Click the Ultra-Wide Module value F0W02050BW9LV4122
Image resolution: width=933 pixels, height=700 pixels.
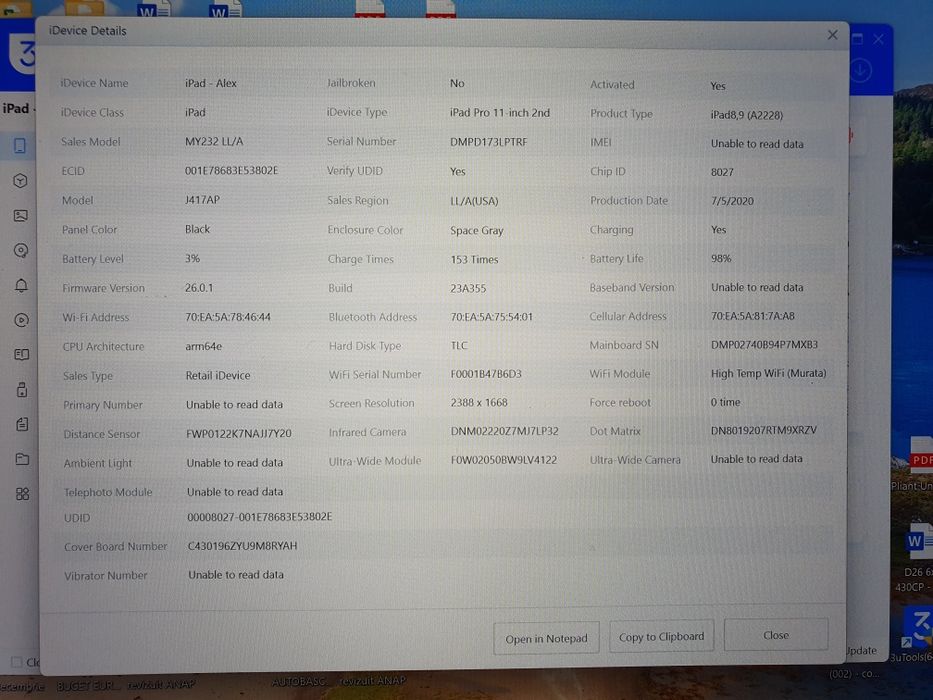[x=504, y=460]
